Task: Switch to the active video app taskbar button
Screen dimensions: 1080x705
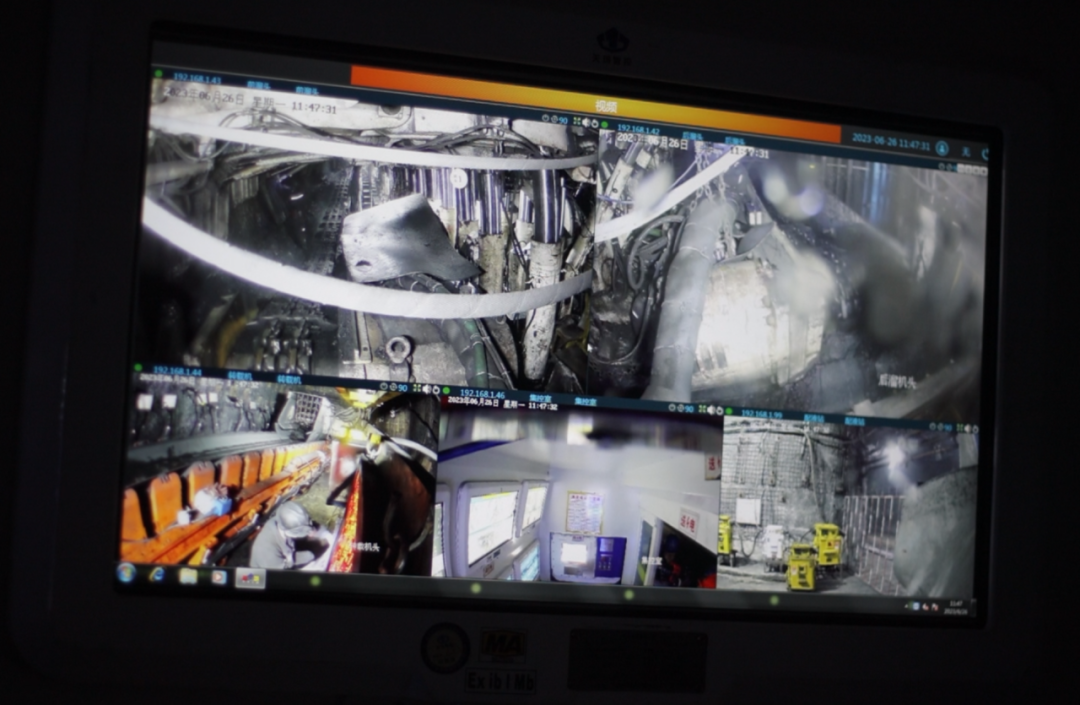Action: click(x=250, y=578)
